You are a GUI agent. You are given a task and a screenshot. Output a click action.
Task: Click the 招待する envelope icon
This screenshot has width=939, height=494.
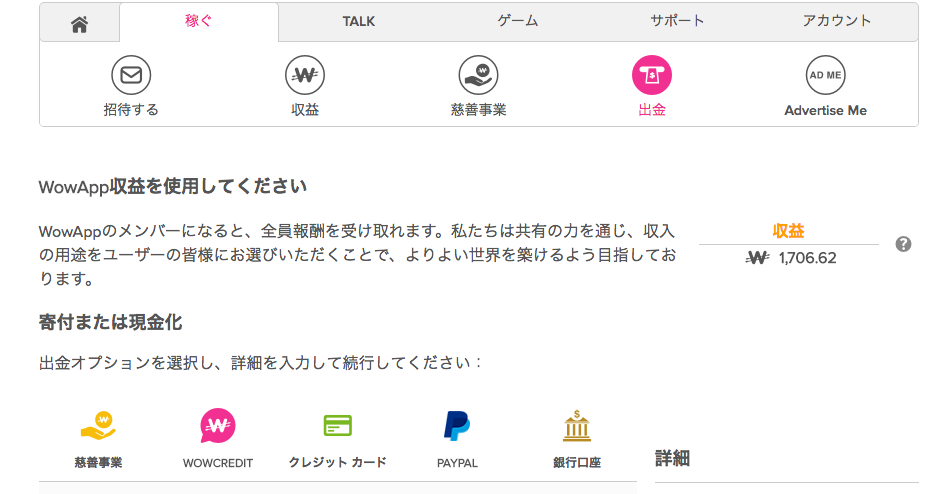point(131,75)
